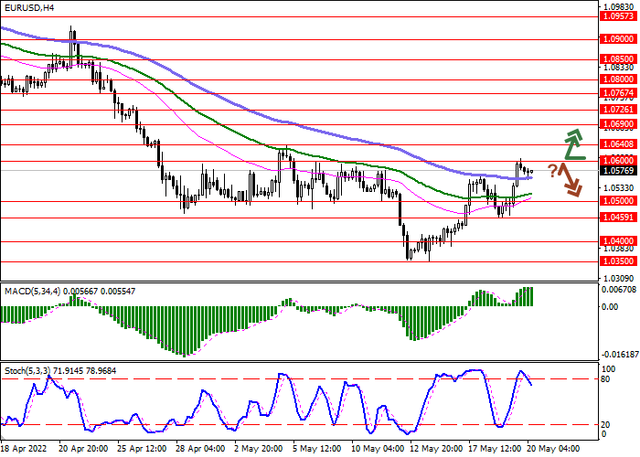Click the Stoch(5,3,3) indicator label
Viewport: 640px width, 457px height.
pos(28,370)
